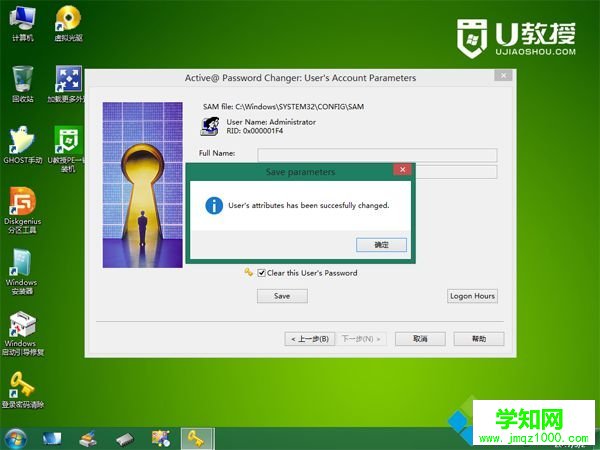Image resolution: width=600 pixels, height=450 pixels.
Task: Click the Save button
Action: (282, 296)
